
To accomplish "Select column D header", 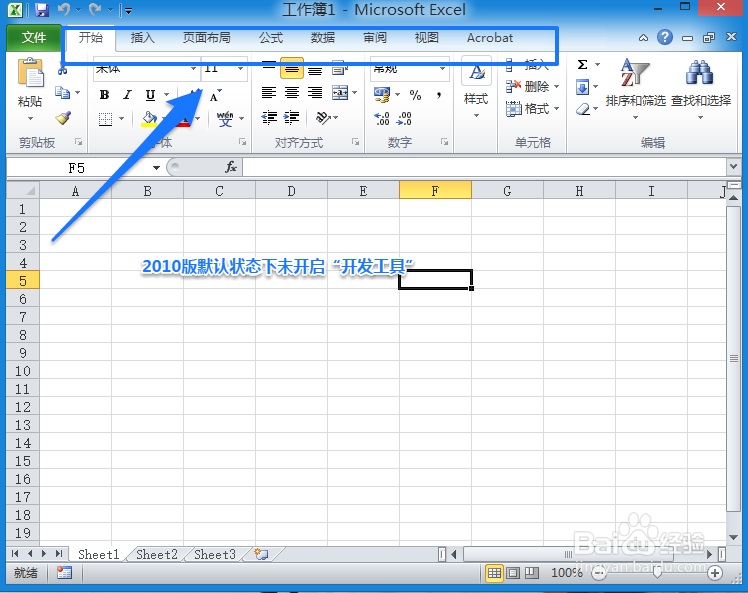I will coord(291,191).
